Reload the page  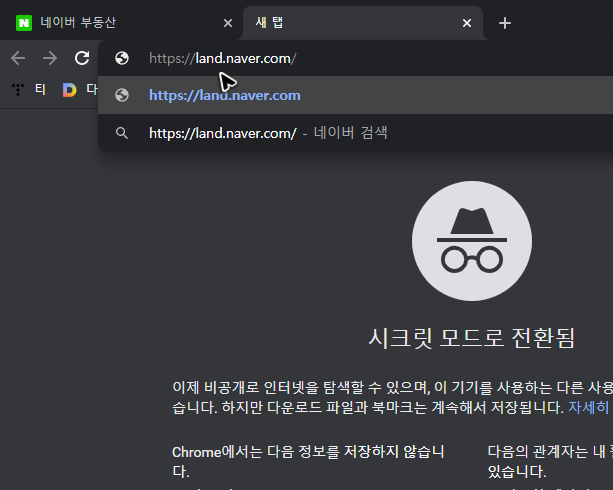tap(82, 58)
